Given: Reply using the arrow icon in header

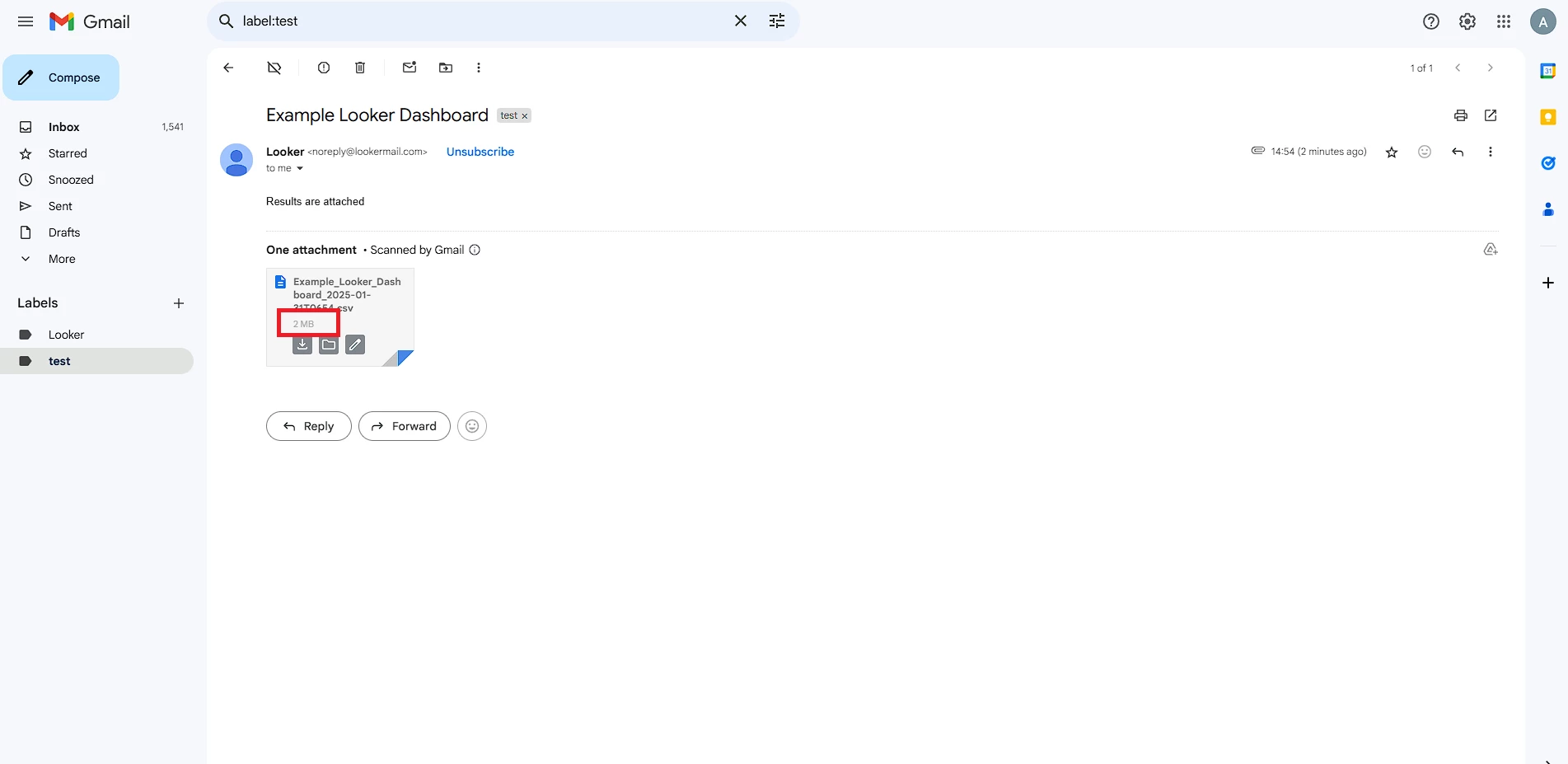Looking at the screenshot, I should (x=1458, y=152).
